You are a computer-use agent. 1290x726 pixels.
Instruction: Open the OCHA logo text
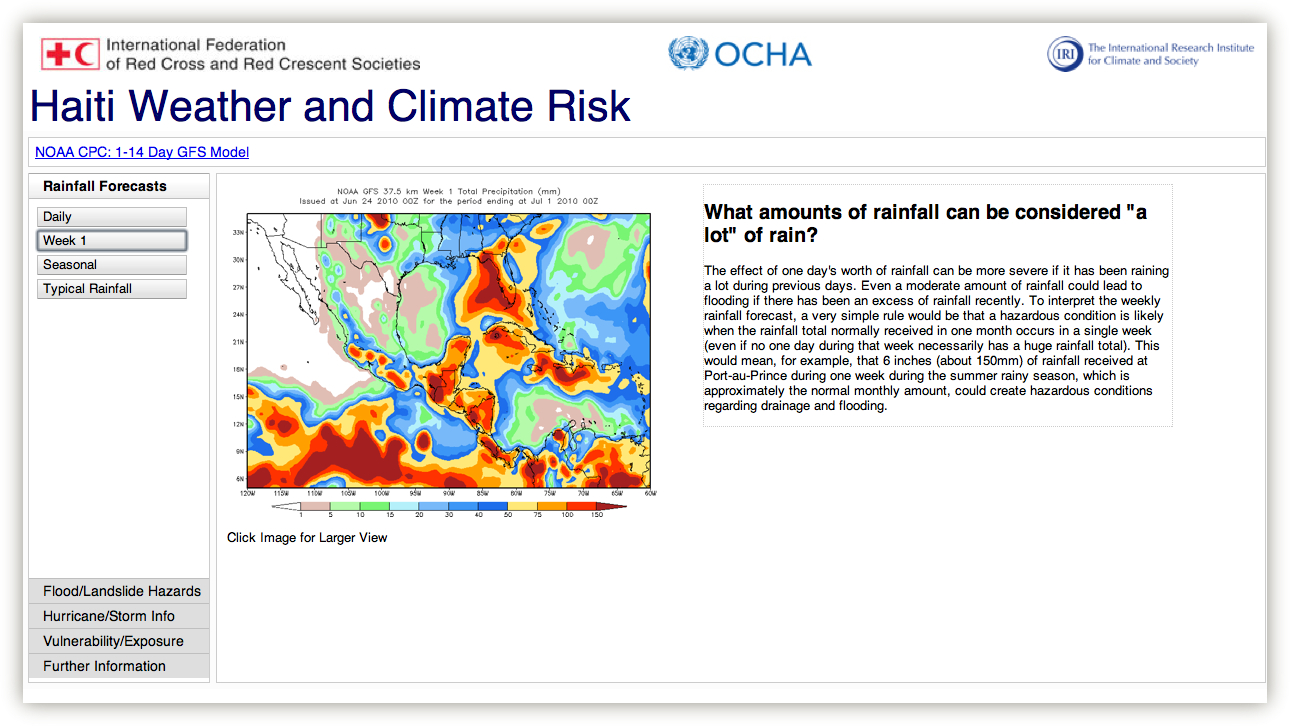763,54
